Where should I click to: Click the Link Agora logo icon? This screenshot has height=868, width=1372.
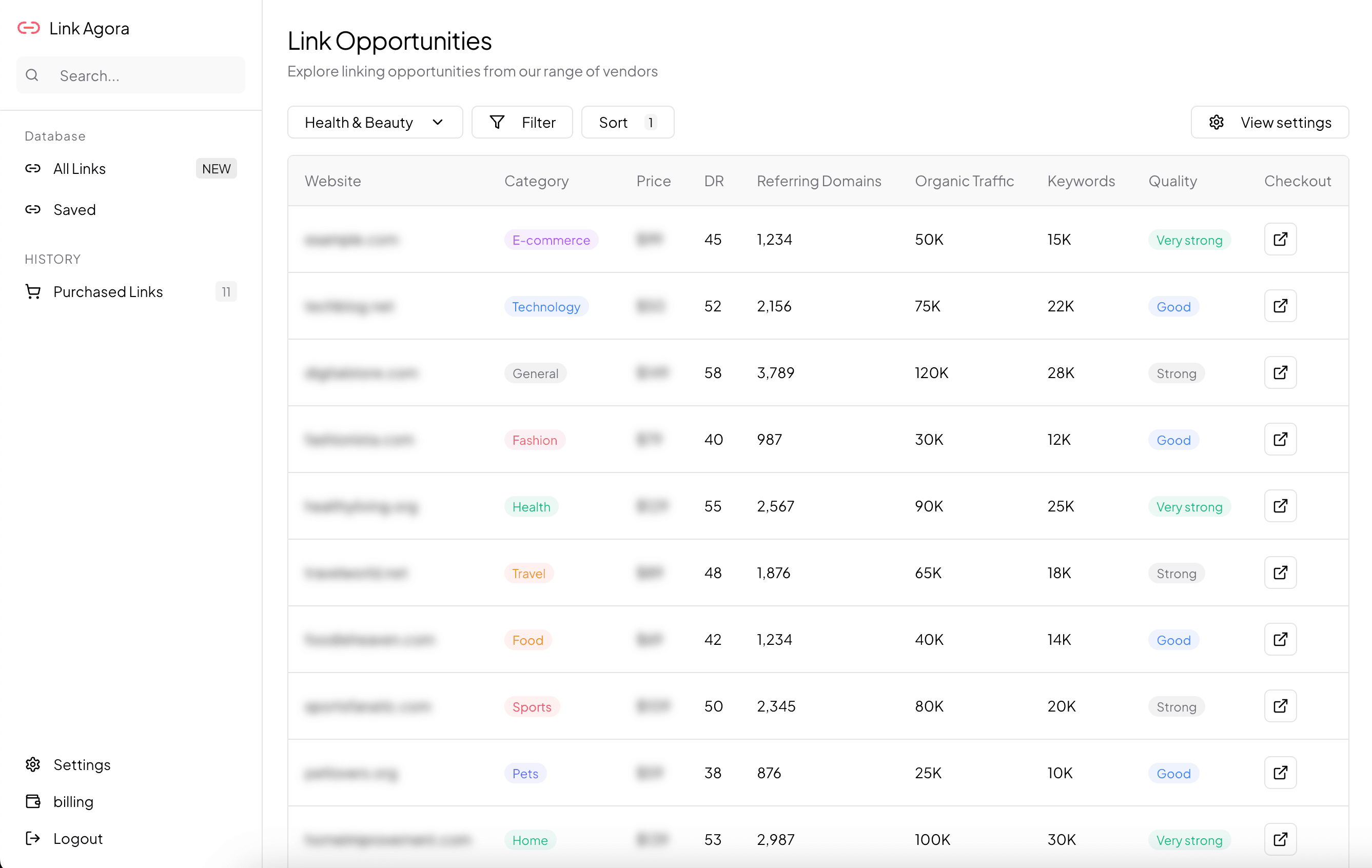[29, 28]
